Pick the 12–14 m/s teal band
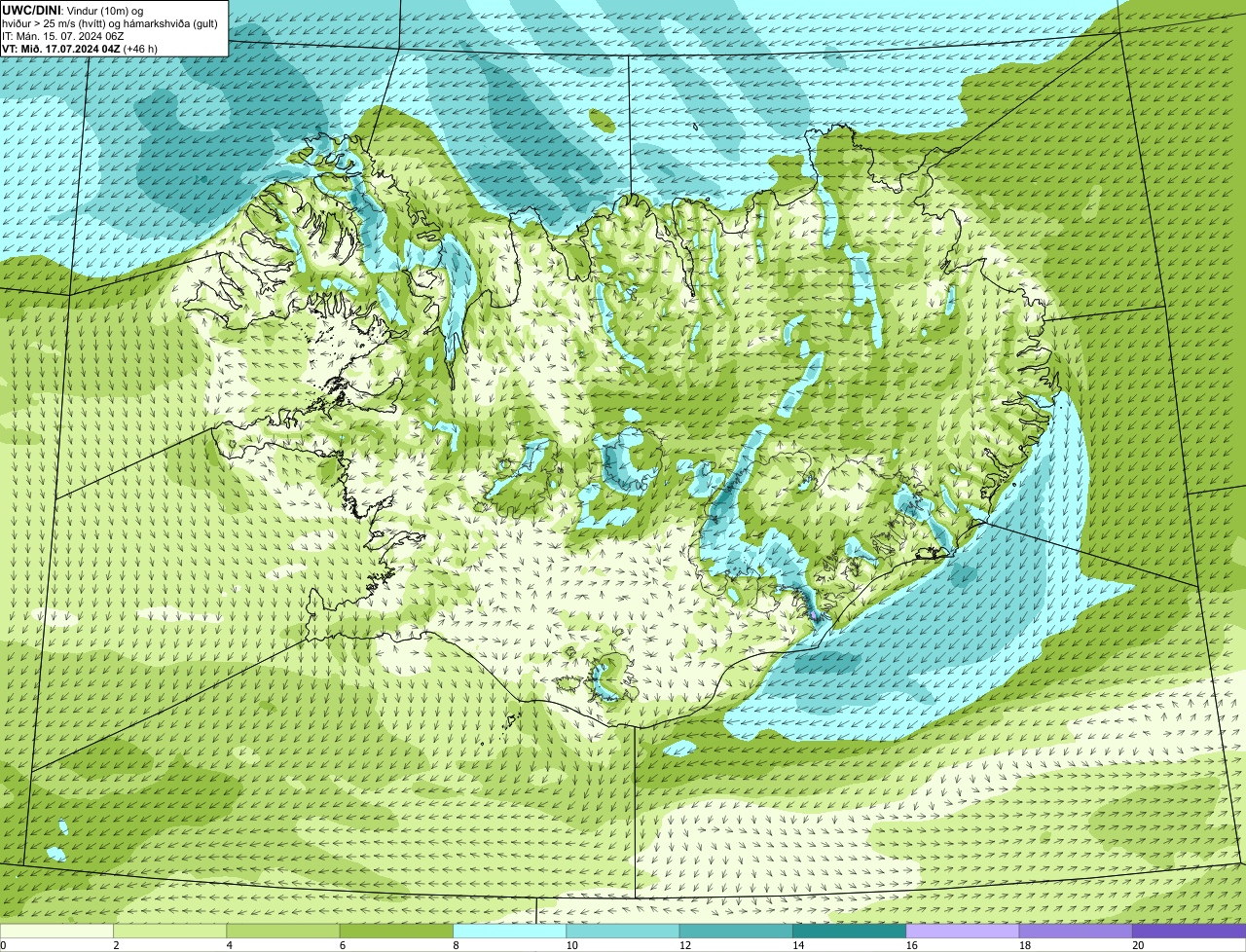 [x=736, y=931]
